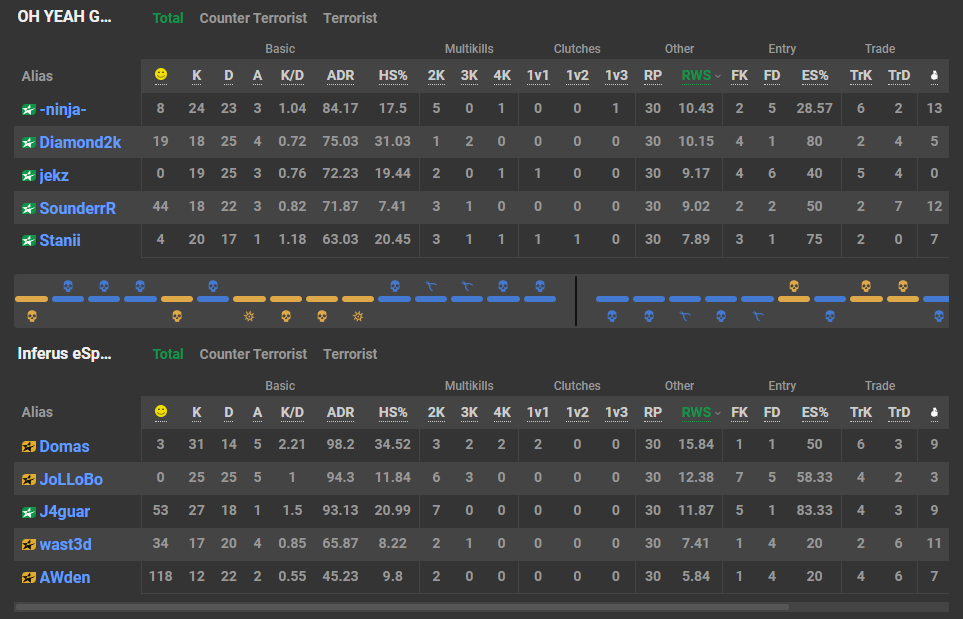The image size is (963, 619).
Task: Sort OH YEAH table by ADR column
Action: tap(340, 76)
